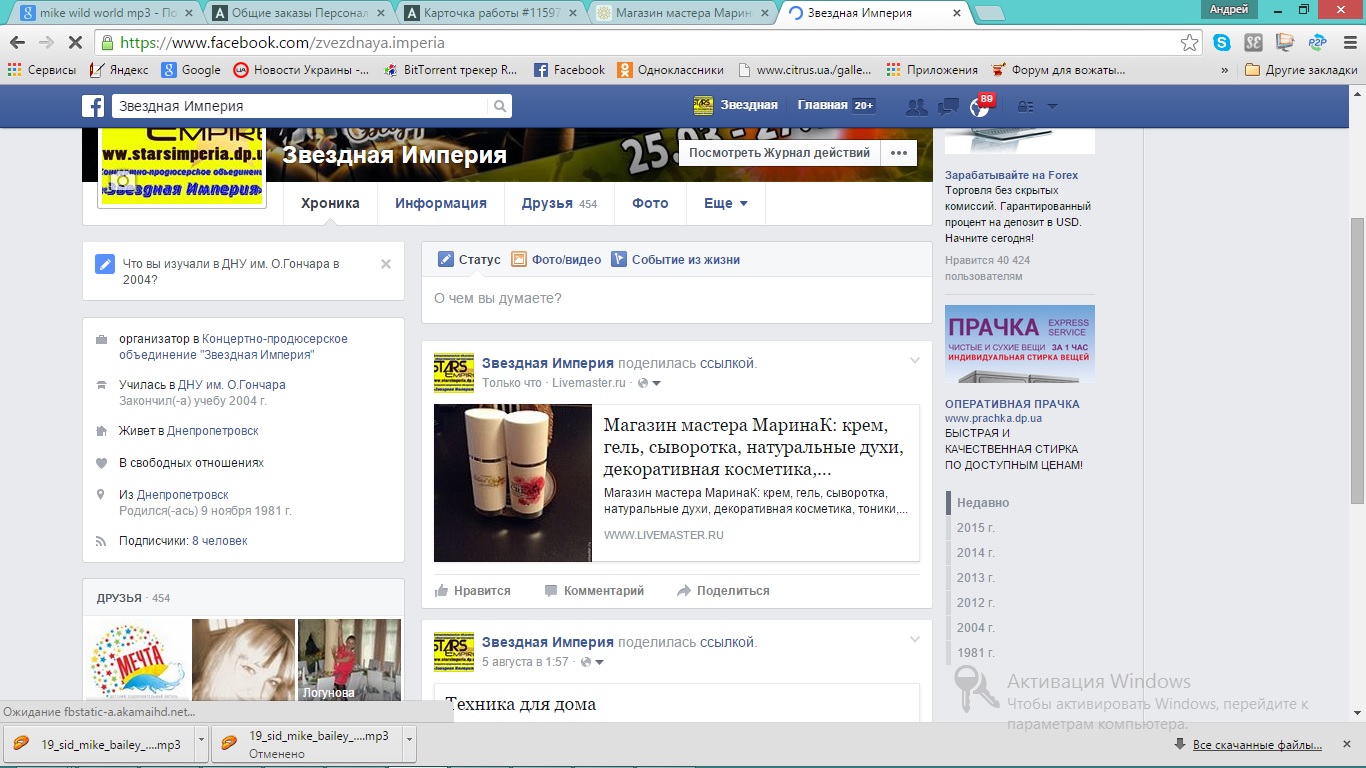Click the Нравится thumbs-up on Livemaster post
1366x768 pixels.
coord(473,591)
